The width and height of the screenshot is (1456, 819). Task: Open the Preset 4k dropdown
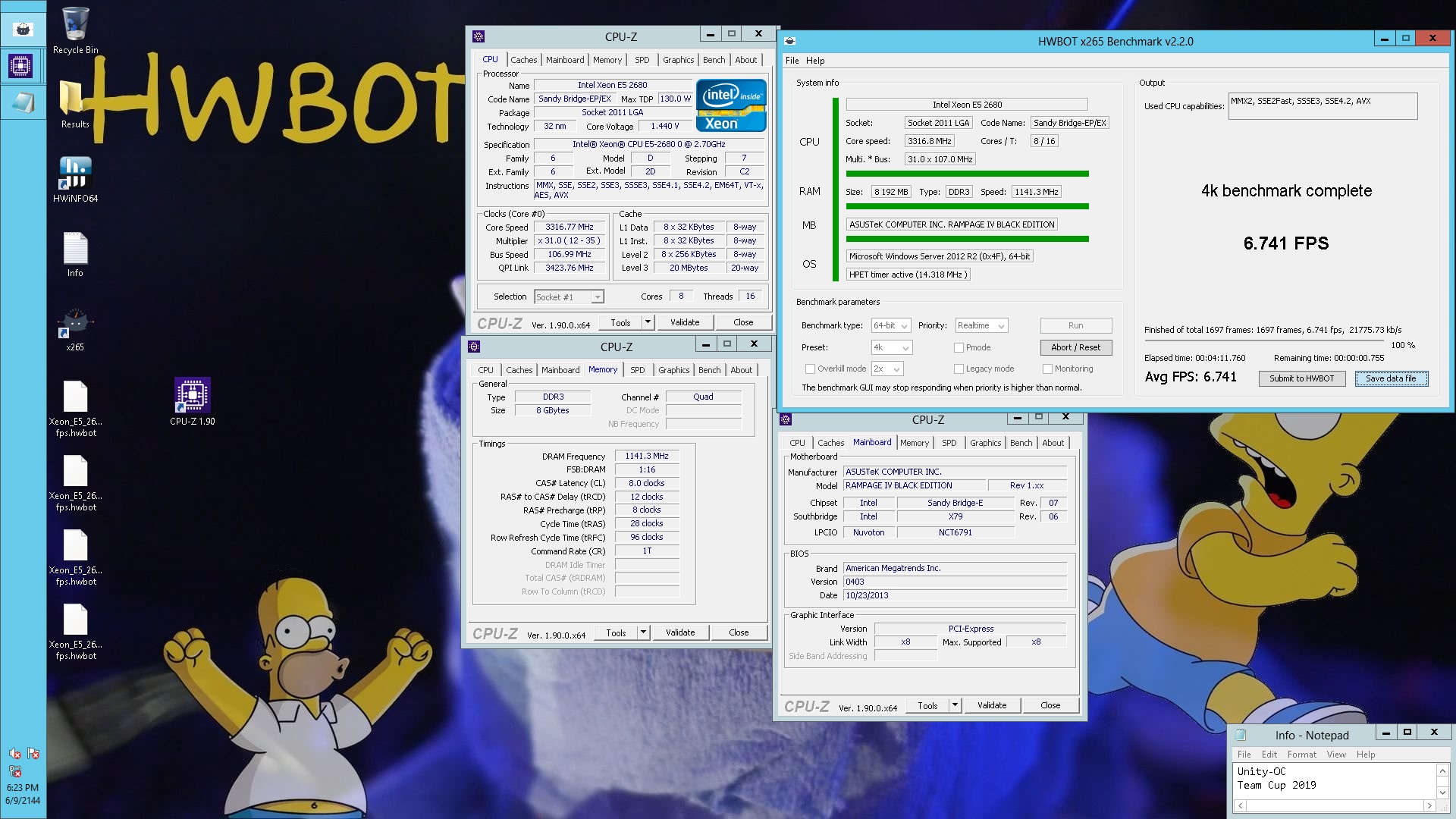tap(891, 347)
